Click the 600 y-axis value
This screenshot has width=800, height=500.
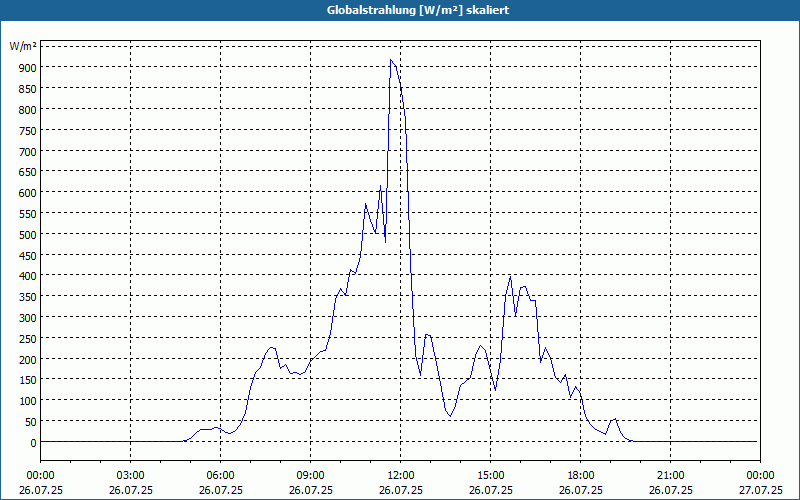29,193
